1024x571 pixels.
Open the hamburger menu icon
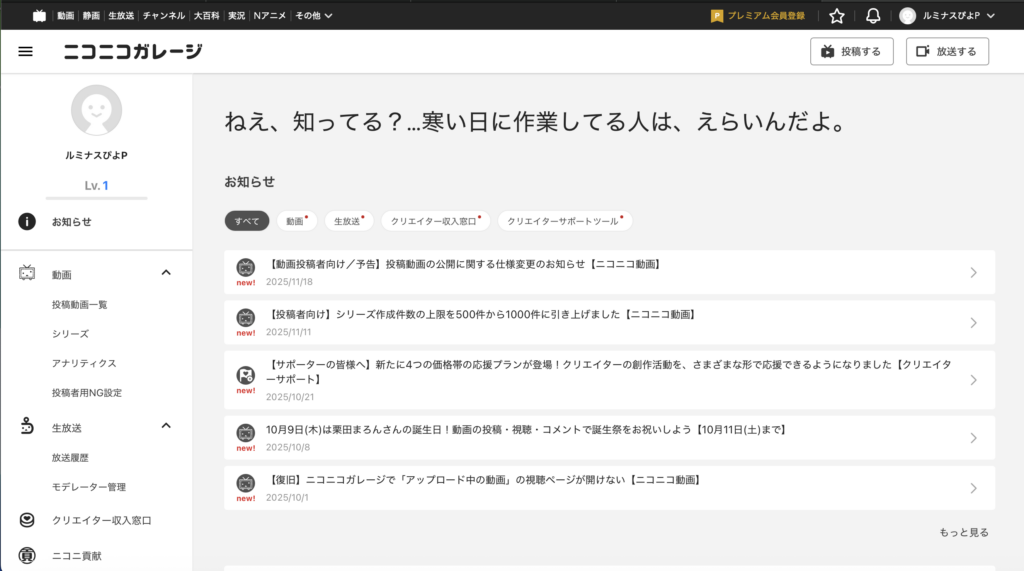tap(26, 52)
